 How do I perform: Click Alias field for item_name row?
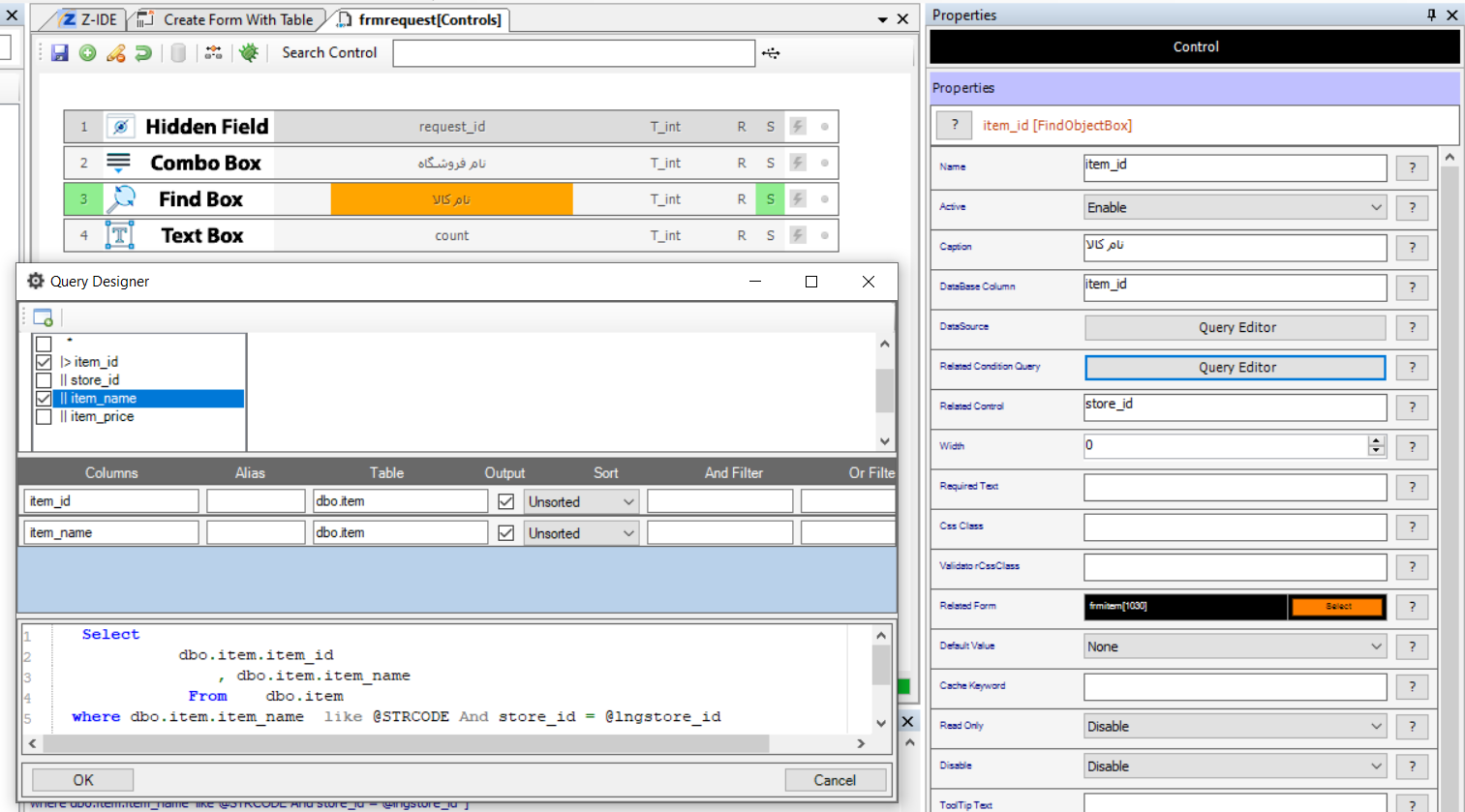(256, 533)
